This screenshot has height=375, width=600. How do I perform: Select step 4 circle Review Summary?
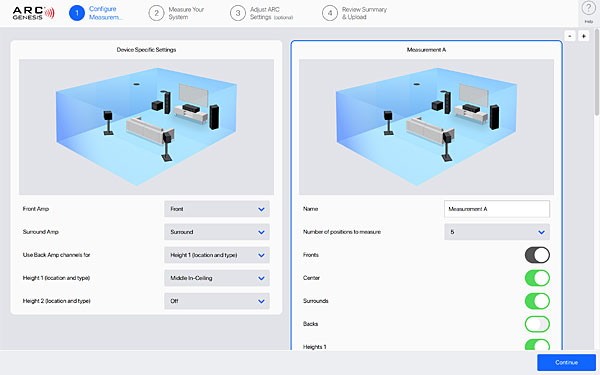(x=330, y=13)
